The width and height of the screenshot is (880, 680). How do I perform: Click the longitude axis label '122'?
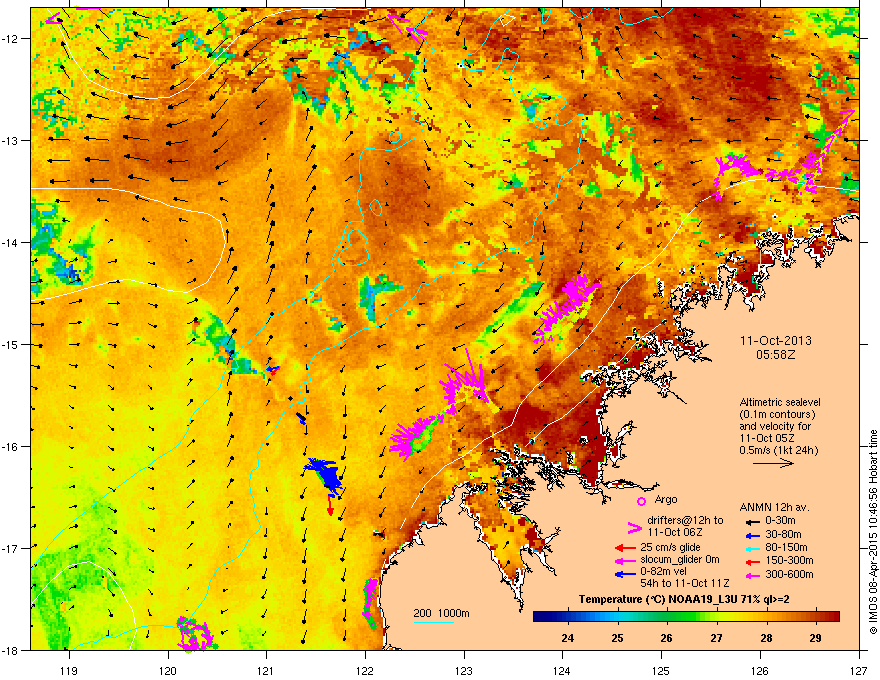coord(365,669)
